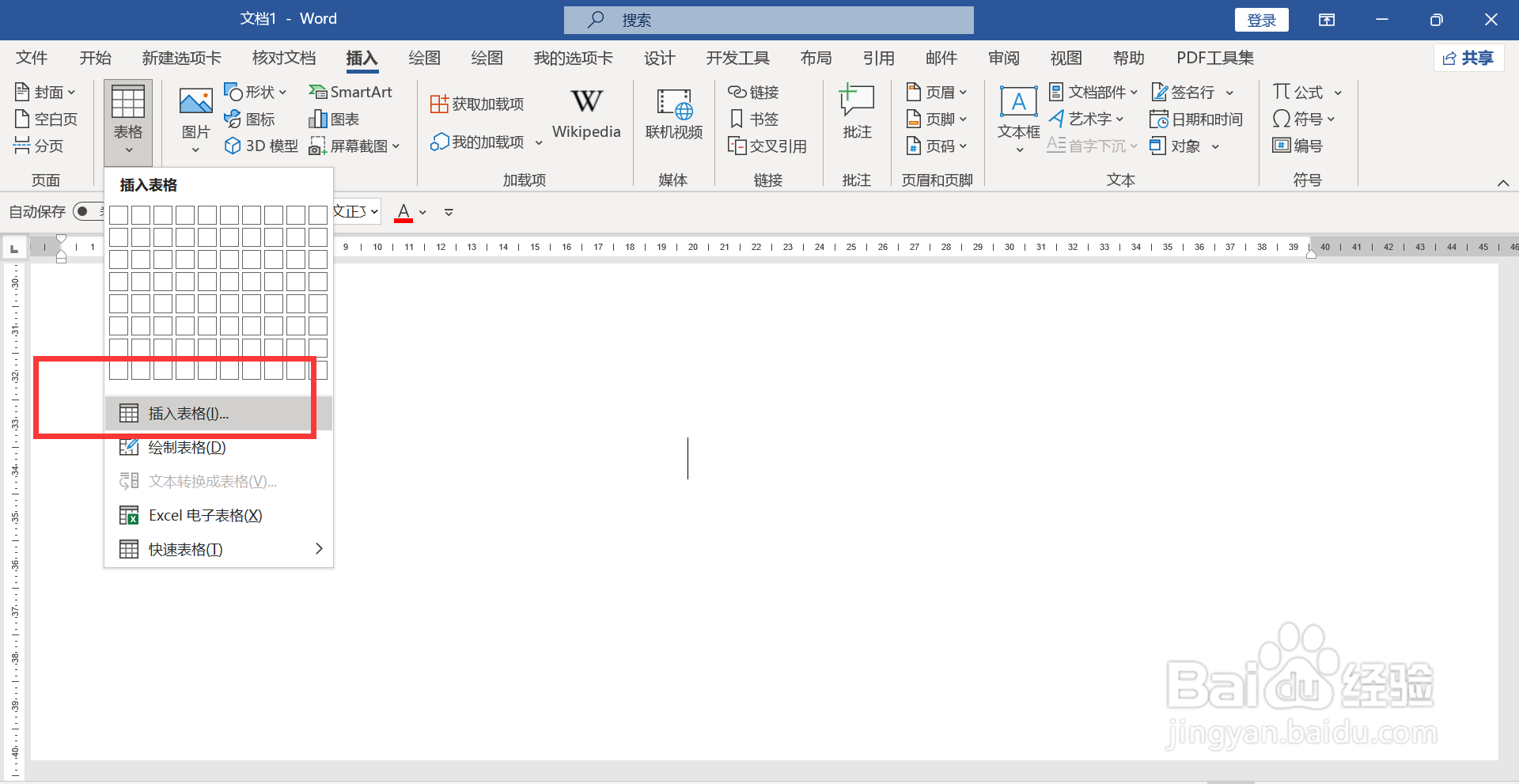This screenshot has height=784, width=1519.
Task: Click the Table (表格) ribbon button
Action: pos(128,121)
